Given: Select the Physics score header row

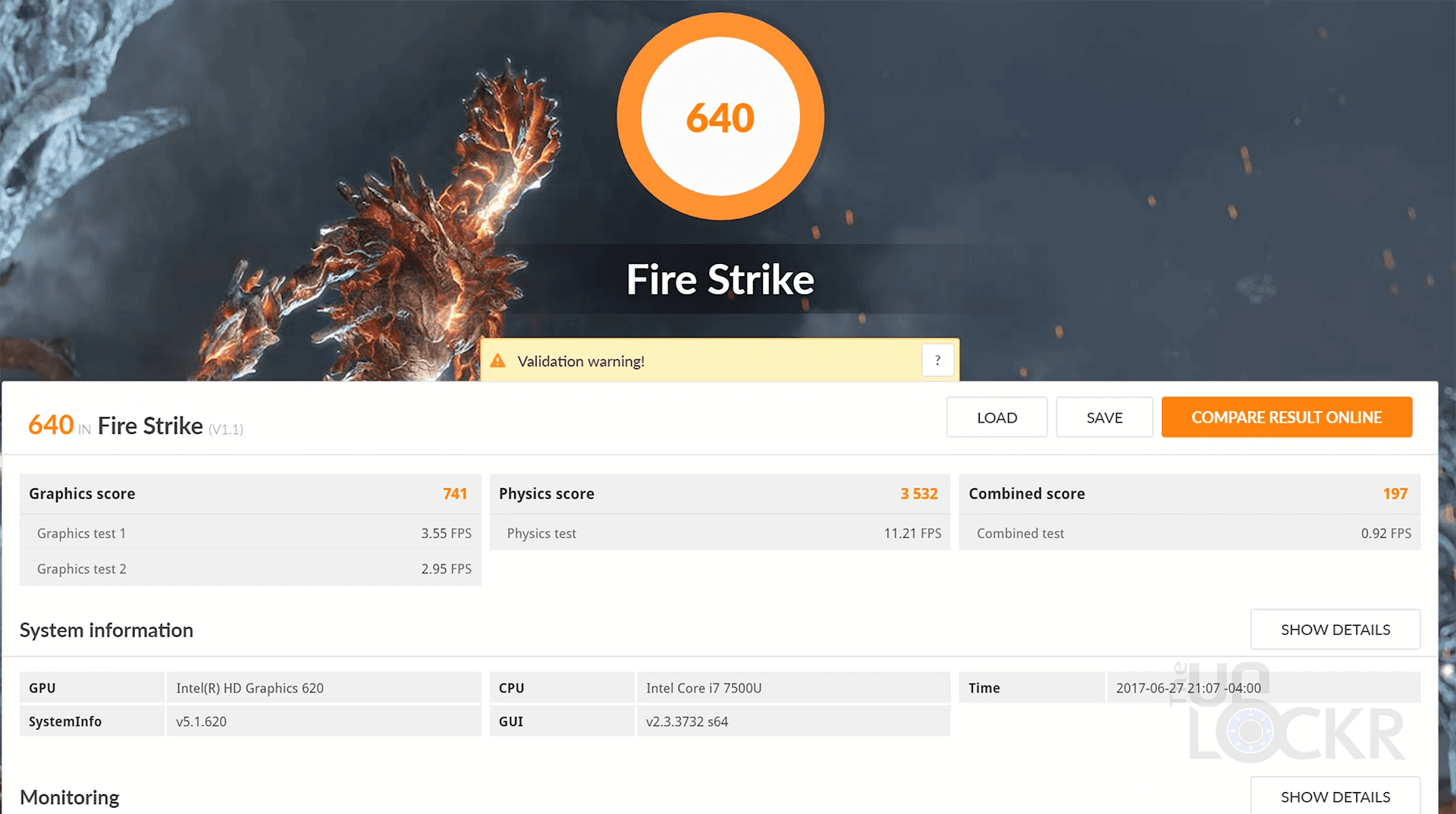Looking at the screenshot, I should pyautogui.click(x=719, y=494).
